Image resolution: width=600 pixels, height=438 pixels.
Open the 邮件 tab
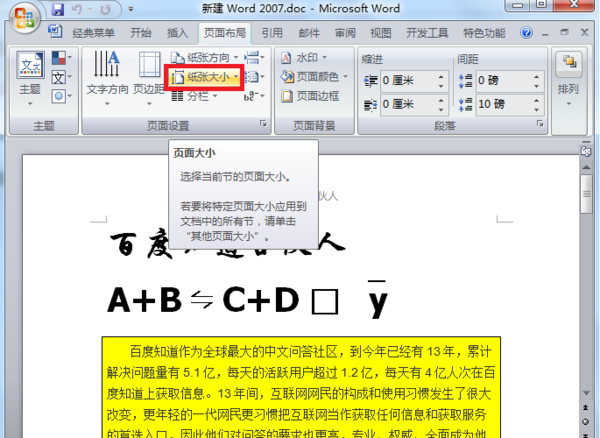pos(308,33)
